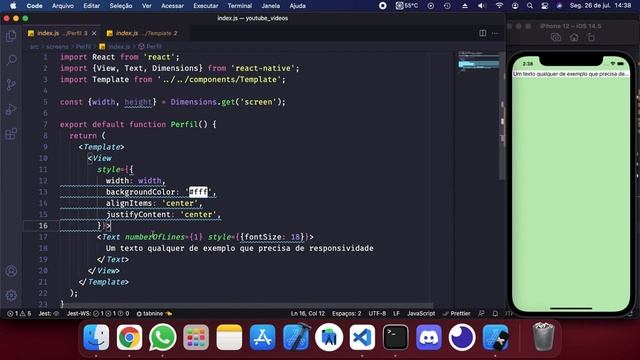
Task: Open Terminal app from the Dock
Action: (396, 338)
